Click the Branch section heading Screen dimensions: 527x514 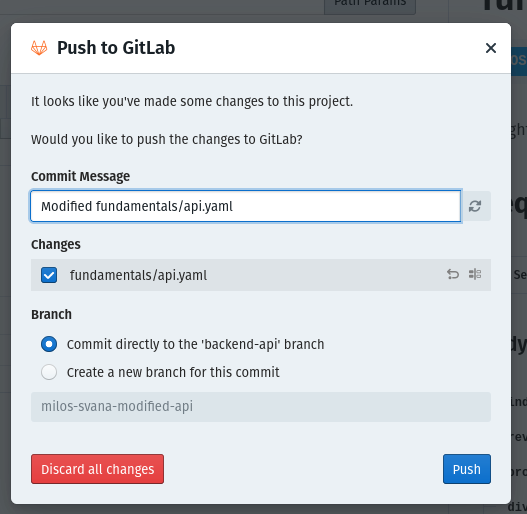51,315
